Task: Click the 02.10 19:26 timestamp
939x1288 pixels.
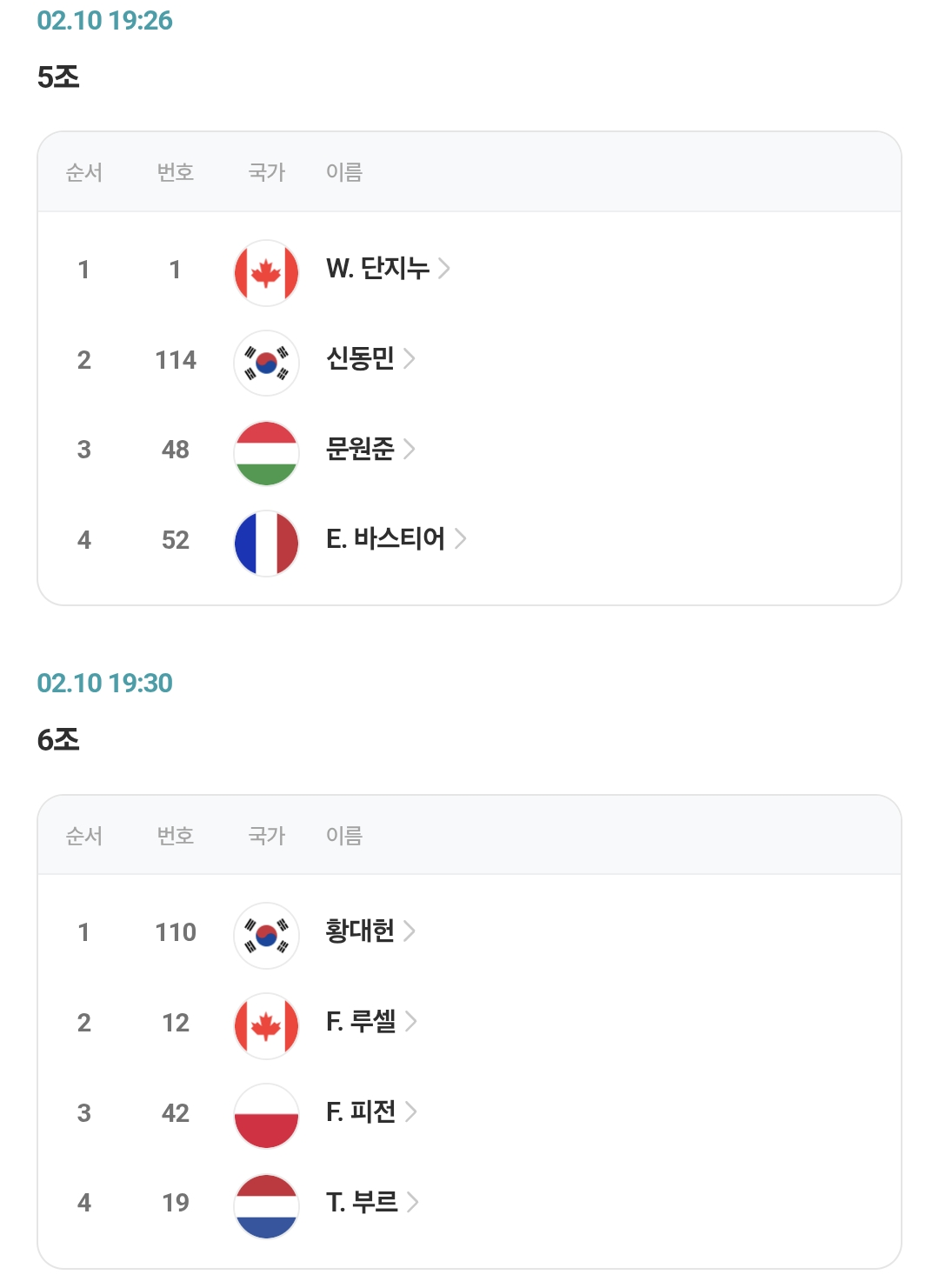Action: (104, 20)
